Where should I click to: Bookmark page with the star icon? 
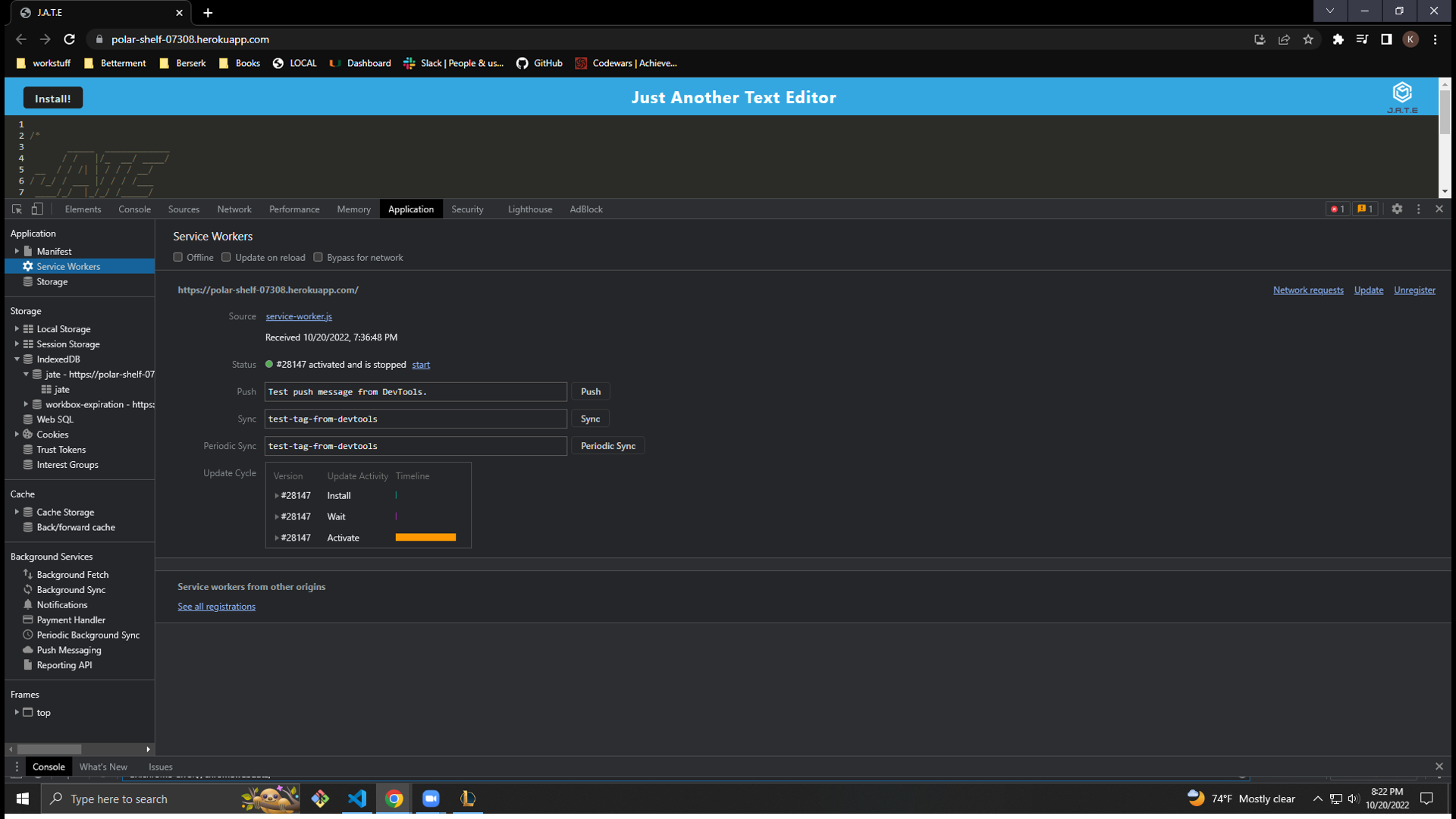1308,39
